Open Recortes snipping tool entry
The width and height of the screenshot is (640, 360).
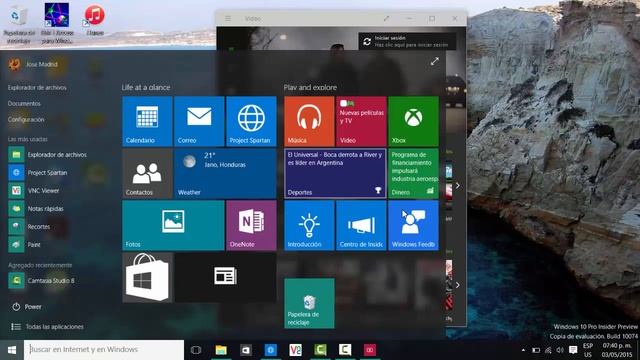(x=29, y=227)
